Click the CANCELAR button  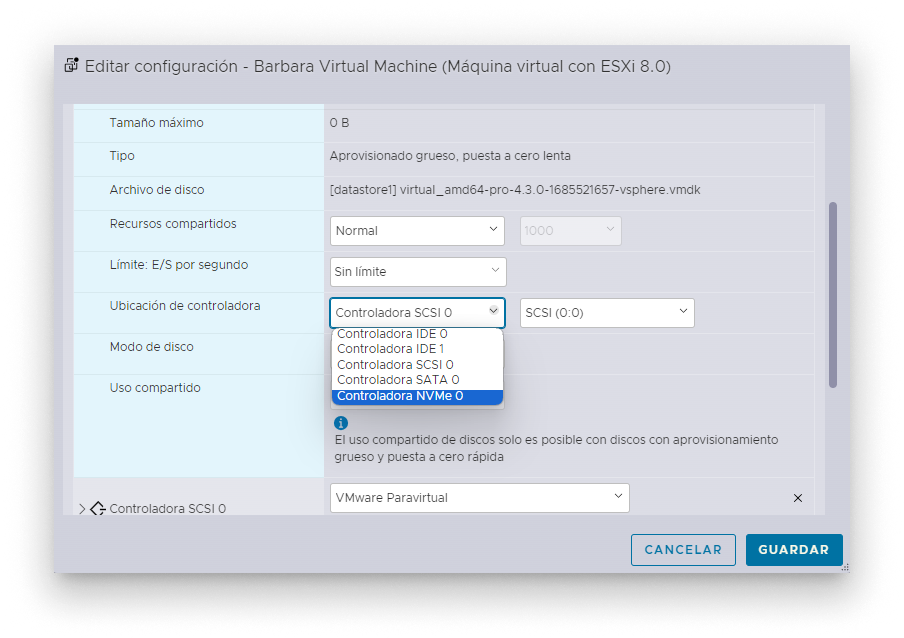tap(683, 549)
